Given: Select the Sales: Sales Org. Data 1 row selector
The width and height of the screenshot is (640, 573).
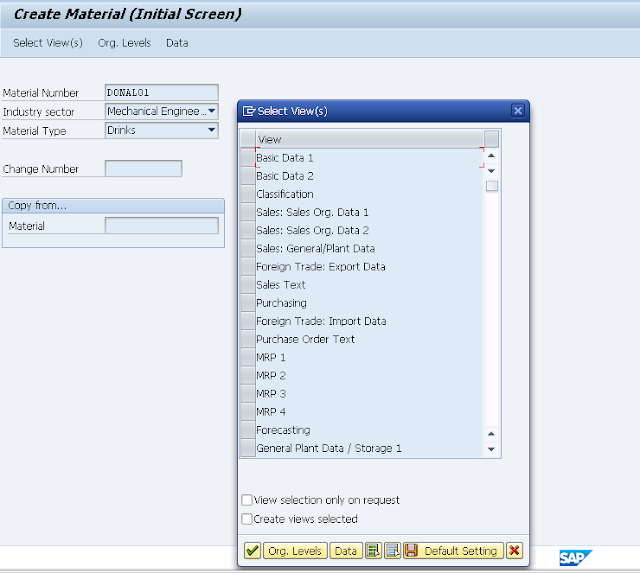Looking at the screenshot, I should (x=248, y=212).
